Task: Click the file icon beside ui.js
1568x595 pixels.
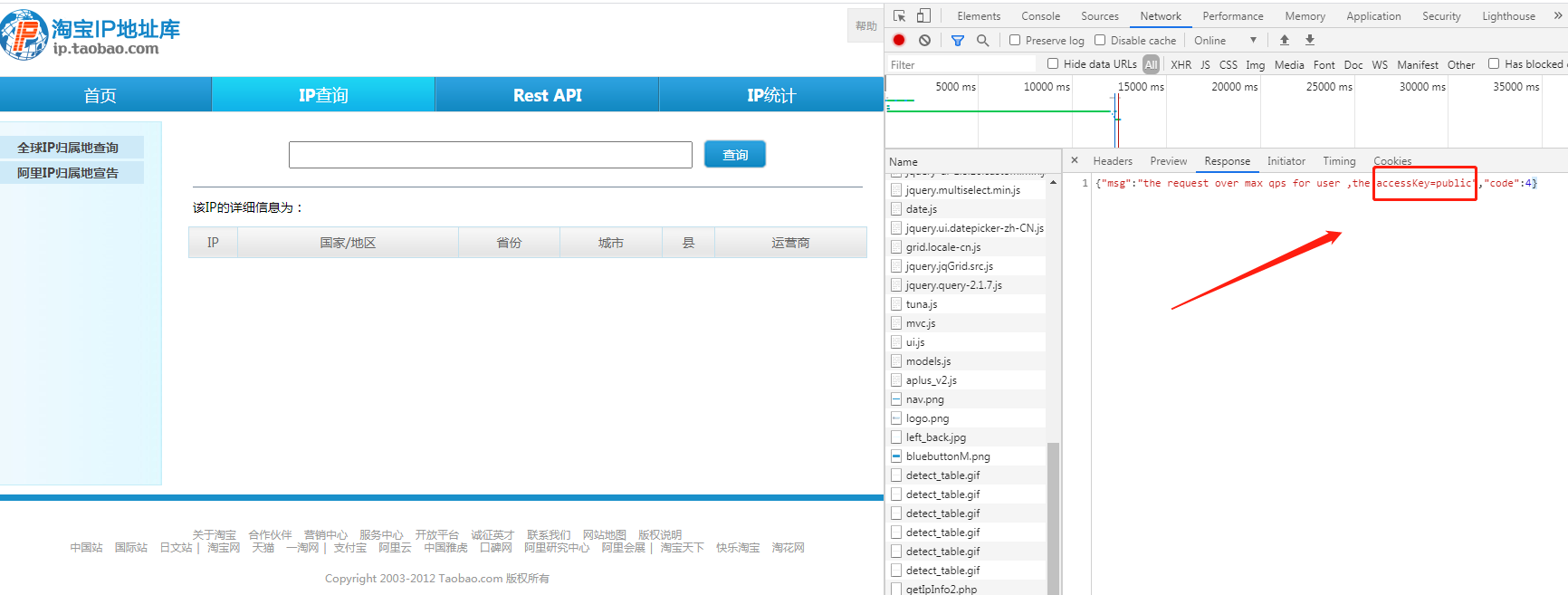Action: tap(896, 342)
